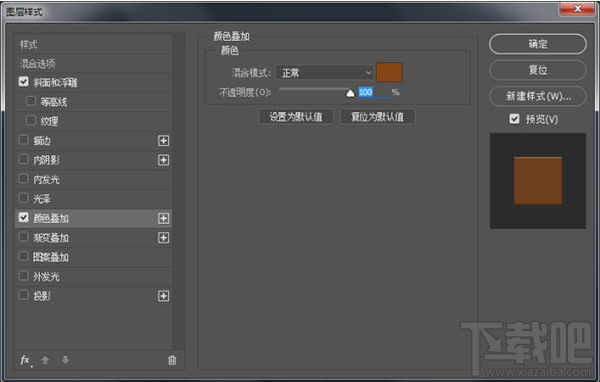Enable 描边 checkbox
Image resolution: width=600 pixels, height=382 pixels.
pos(23,140)
